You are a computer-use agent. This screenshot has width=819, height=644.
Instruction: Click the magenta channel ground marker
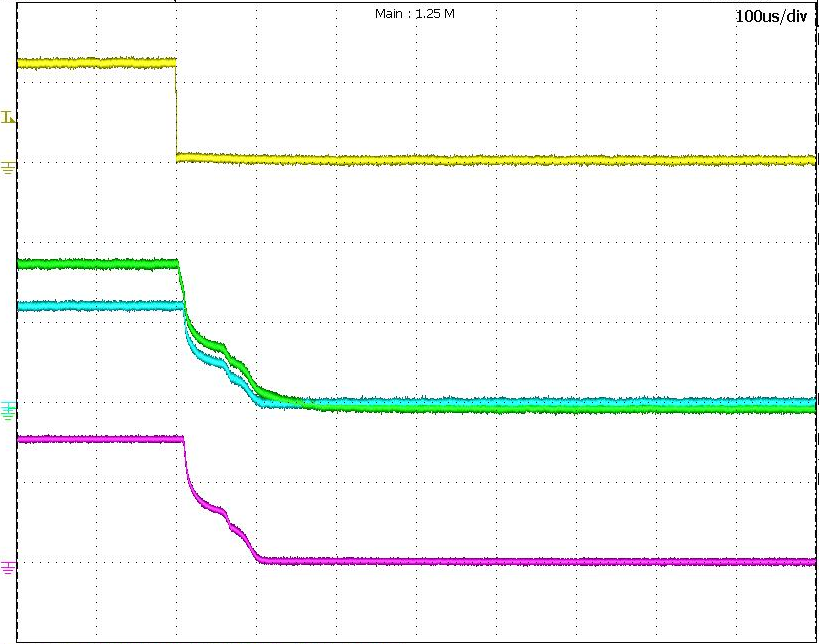click(9, 567)
